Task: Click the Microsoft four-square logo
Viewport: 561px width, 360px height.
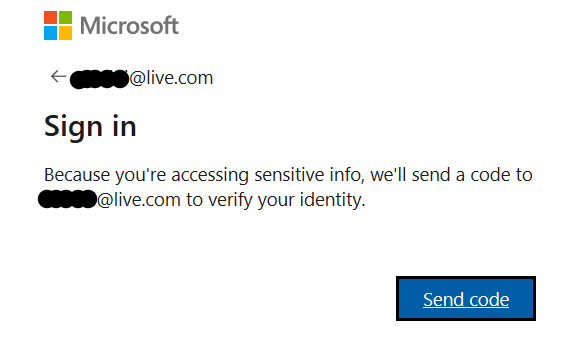Action: tap(58, 25)
